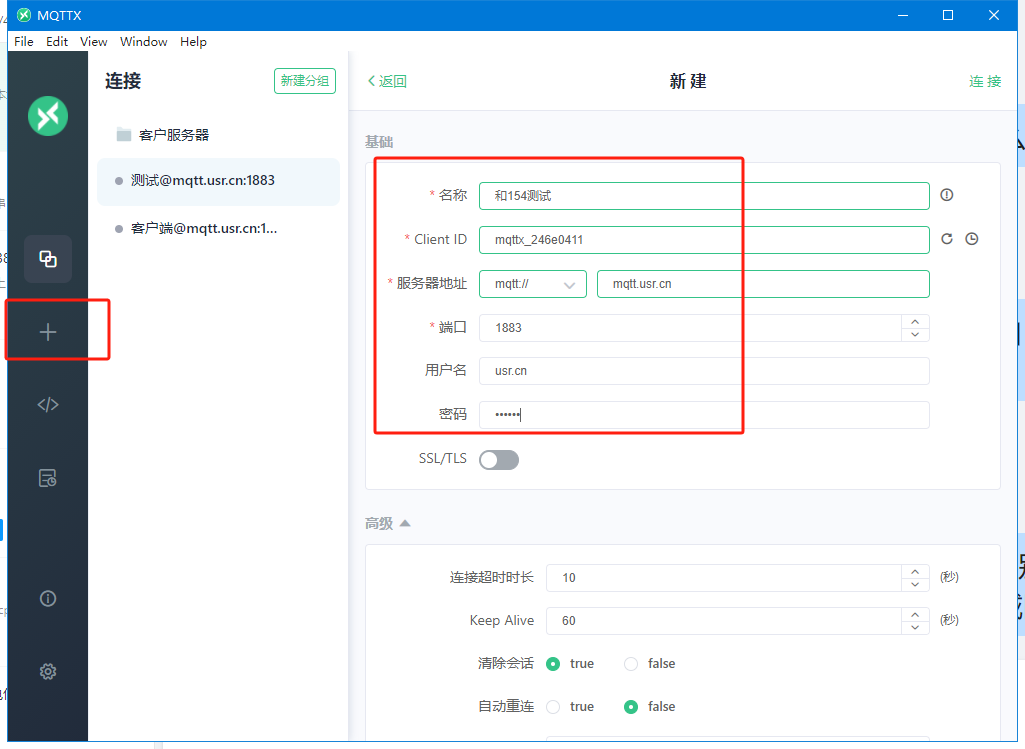Click the 新建分组 new group button
The width and height of the screenshot is (1025, 749).
pos(304,81)
